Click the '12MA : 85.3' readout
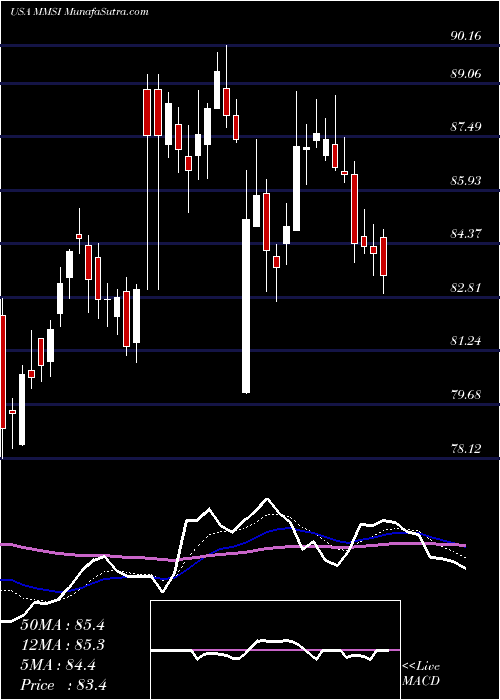500x700 pixels. tap(62, 645)
